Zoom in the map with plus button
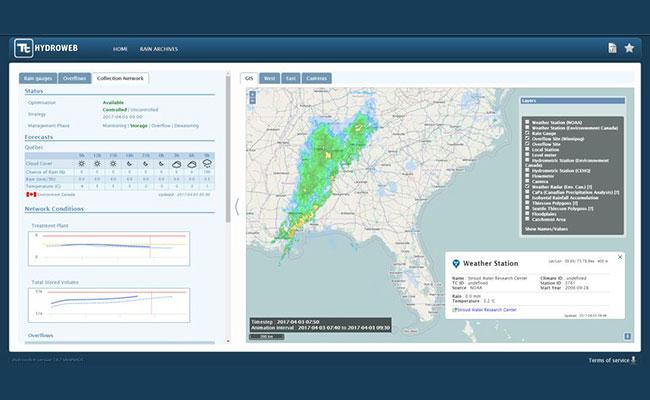The width and height of the screenshot is (650, 400). point(252,95)
